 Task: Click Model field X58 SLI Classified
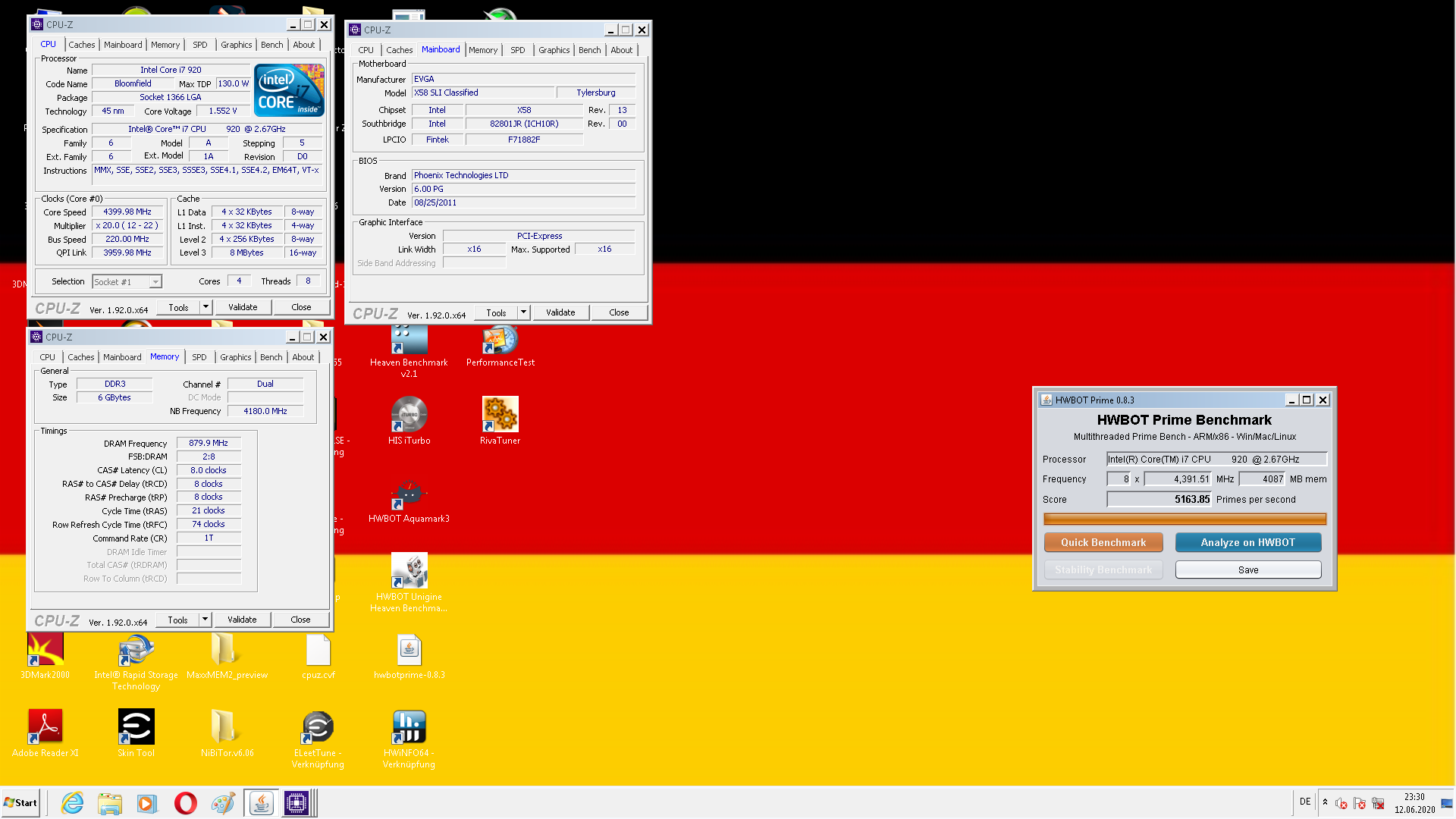pos(482,93)
